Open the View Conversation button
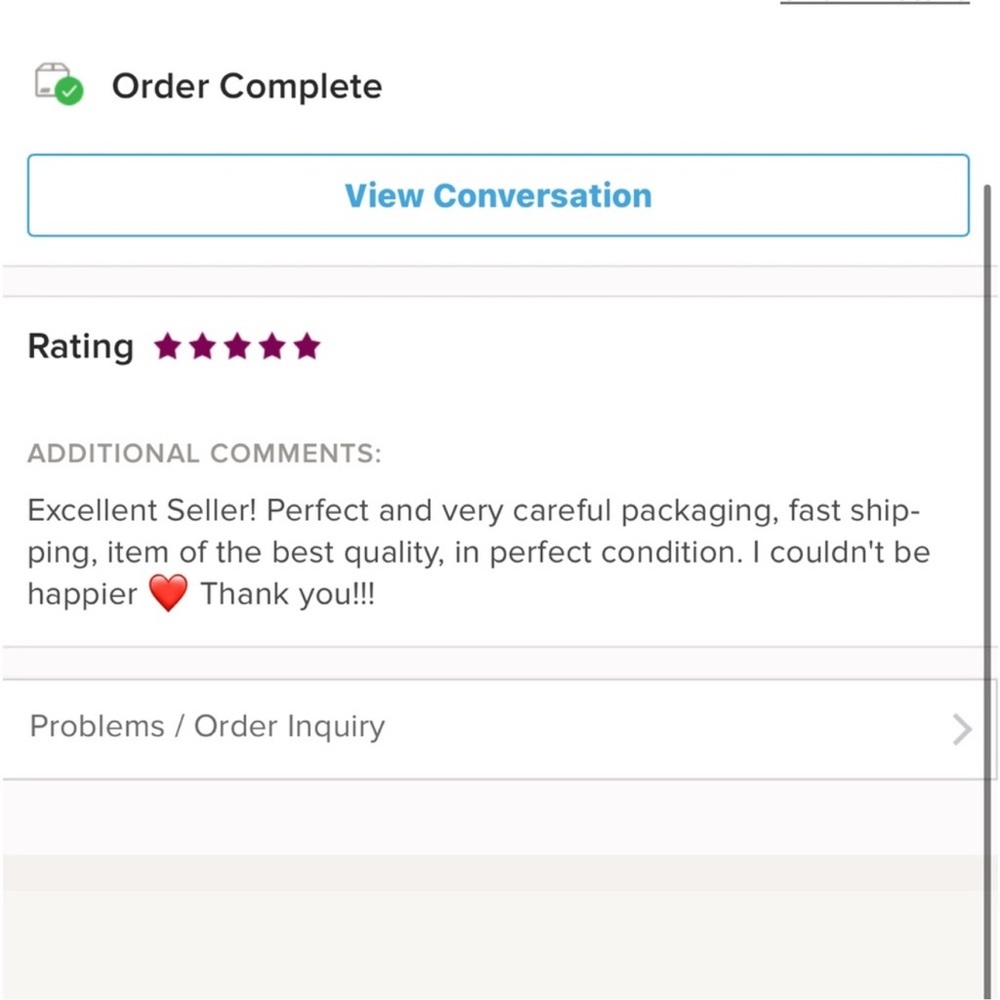The image size is (1000, 1000). [498, 195]
